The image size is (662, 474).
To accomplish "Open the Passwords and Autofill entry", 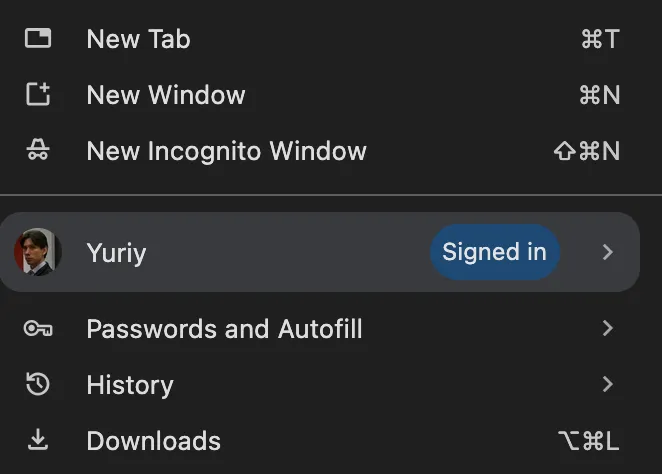I will (x=224, y=329).
